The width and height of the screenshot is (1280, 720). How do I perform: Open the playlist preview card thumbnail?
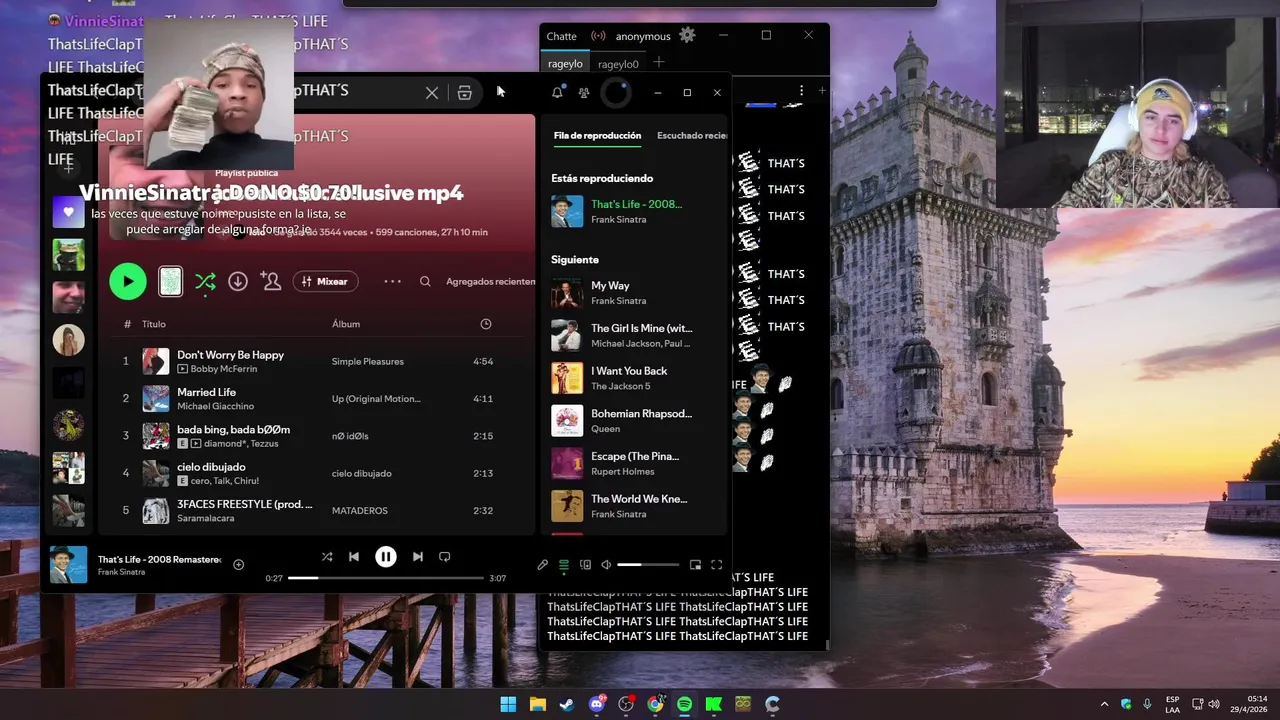(171, 282)
